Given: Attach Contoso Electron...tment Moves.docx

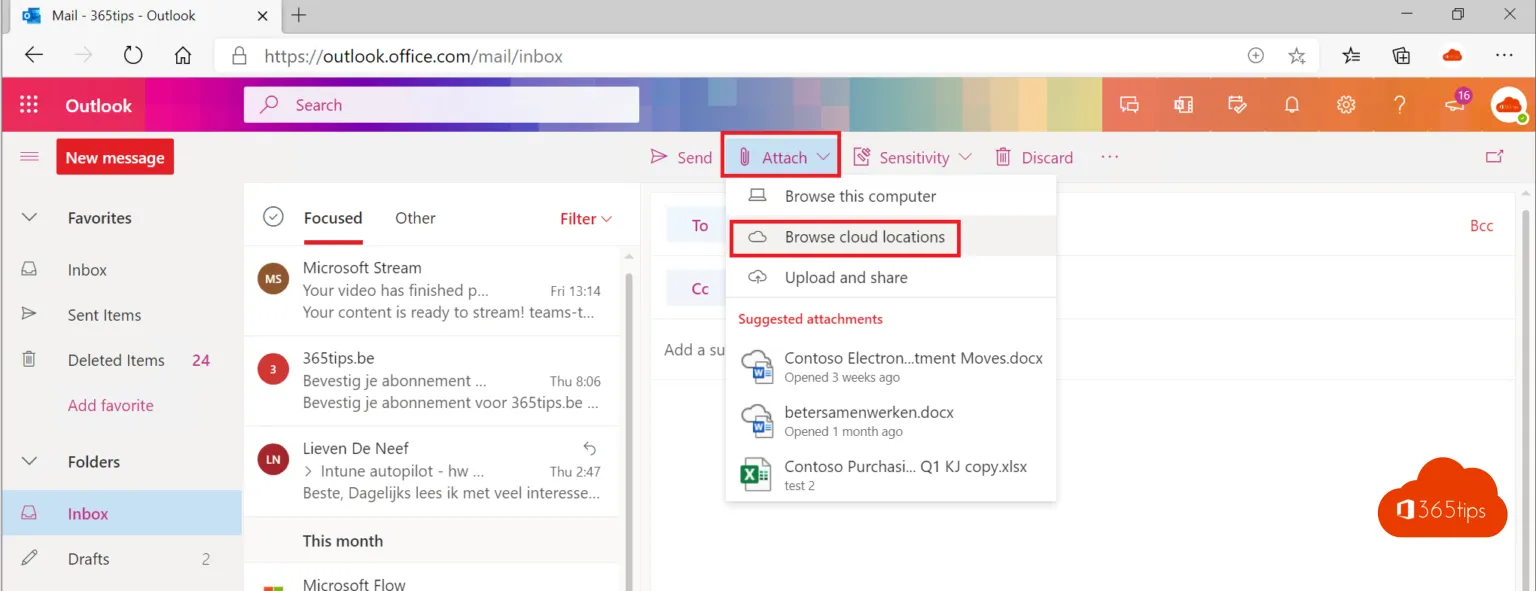Looking at the screenshot, I should pyautogui.click(x=891, y=367).
